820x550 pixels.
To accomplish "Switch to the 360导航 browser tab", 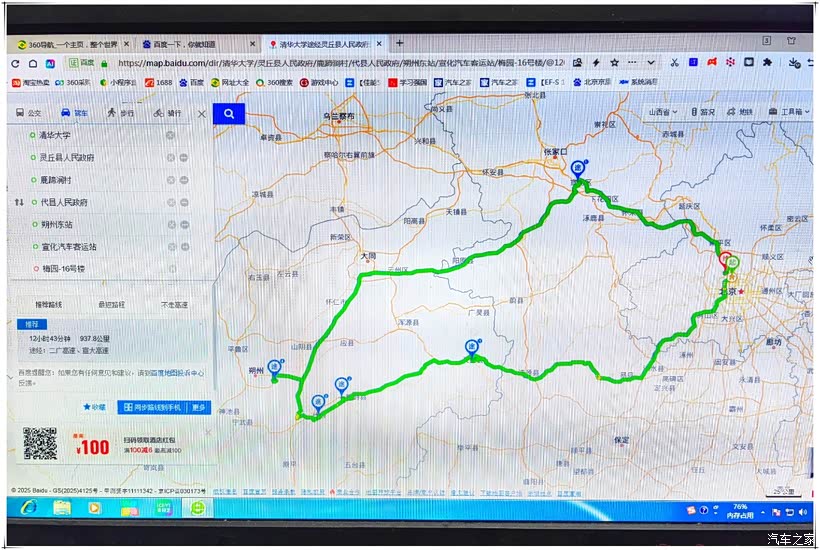I will (x=65, y=44).
